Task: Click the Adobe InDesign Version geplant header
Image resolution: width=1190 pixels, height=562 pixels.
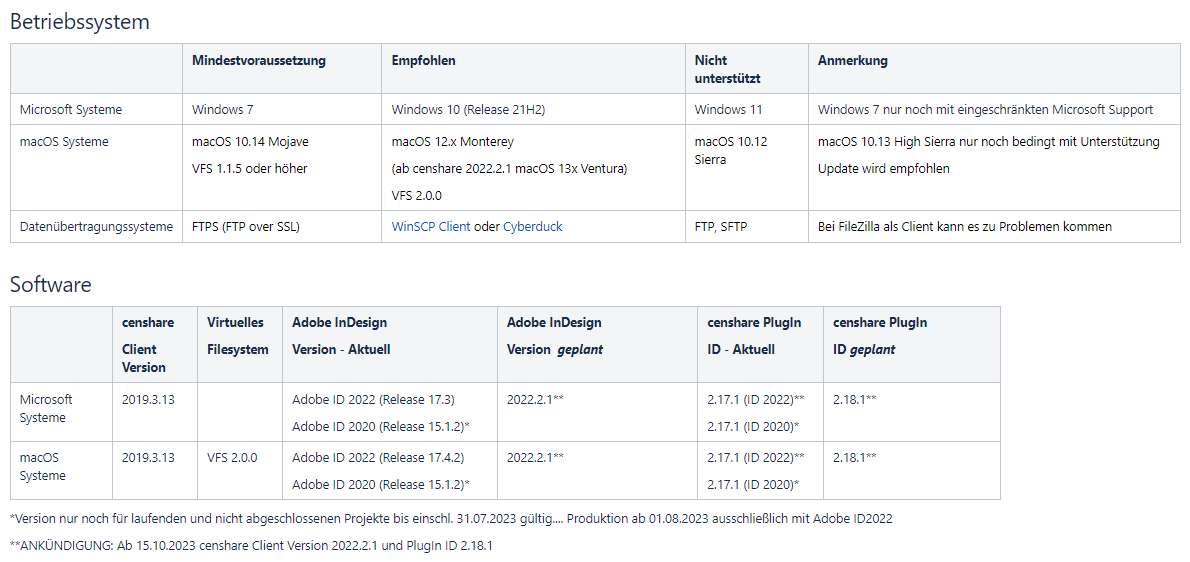Action: point(554,336)
